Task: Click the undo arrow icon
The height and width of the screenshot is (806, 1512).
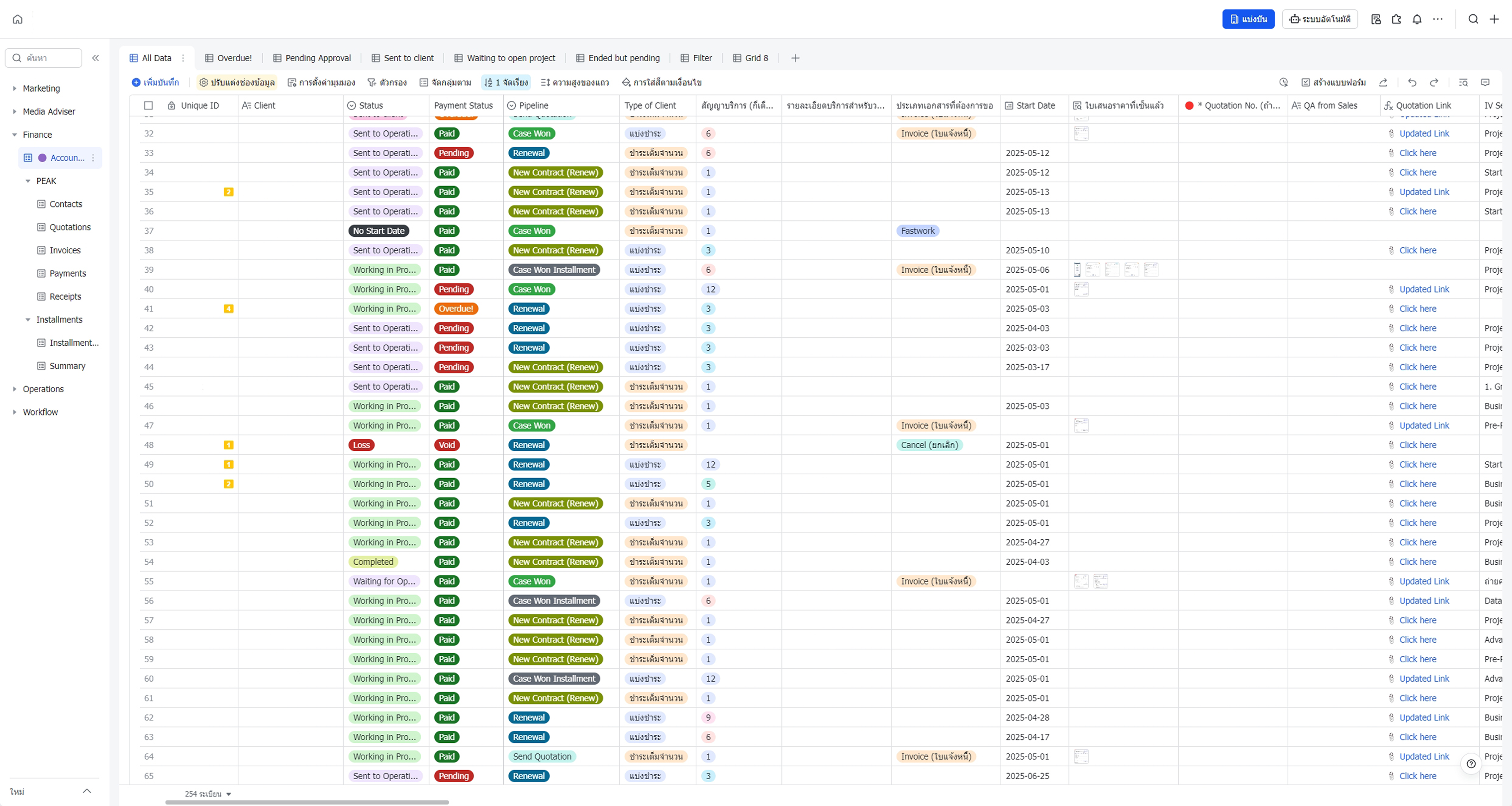Action: (x=1412, y=83)
